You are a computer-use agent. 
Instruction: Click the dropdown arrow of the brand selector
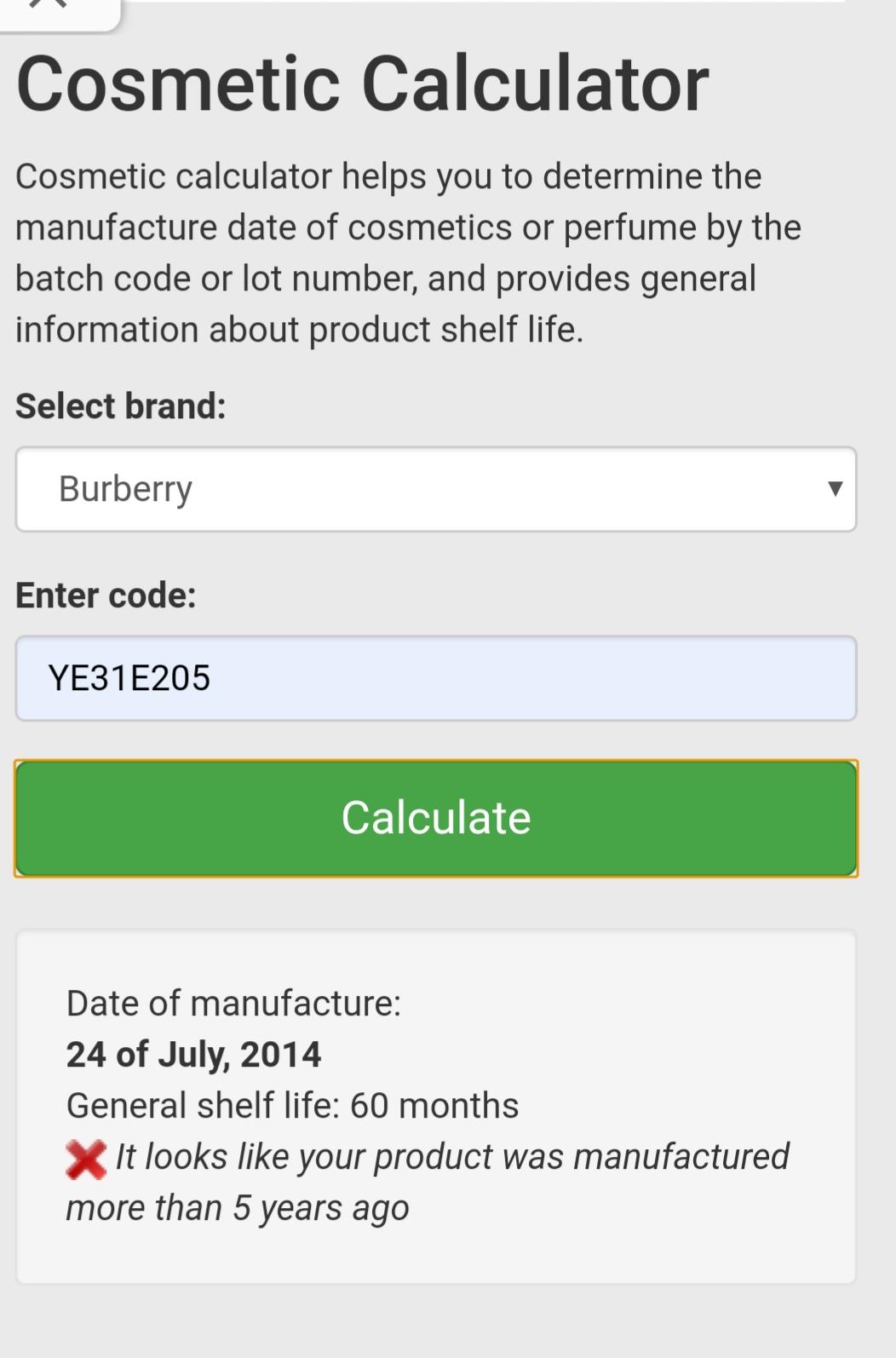point(835,489)
